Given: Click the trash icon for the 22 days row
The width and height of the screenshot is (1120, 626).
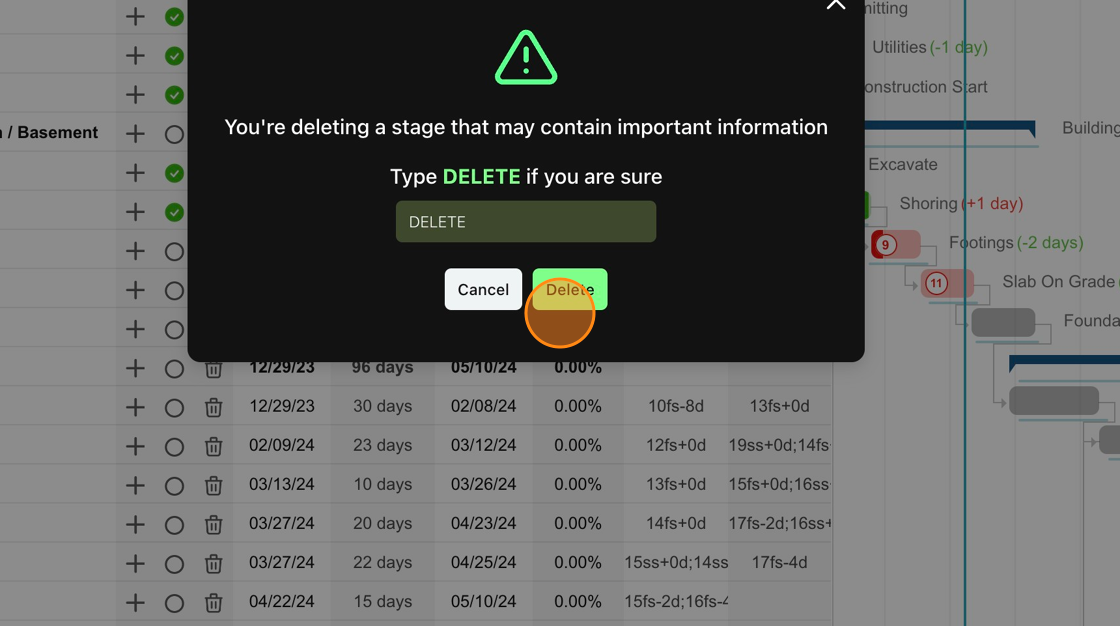Looking at the screenshot, I should [213, 564].
